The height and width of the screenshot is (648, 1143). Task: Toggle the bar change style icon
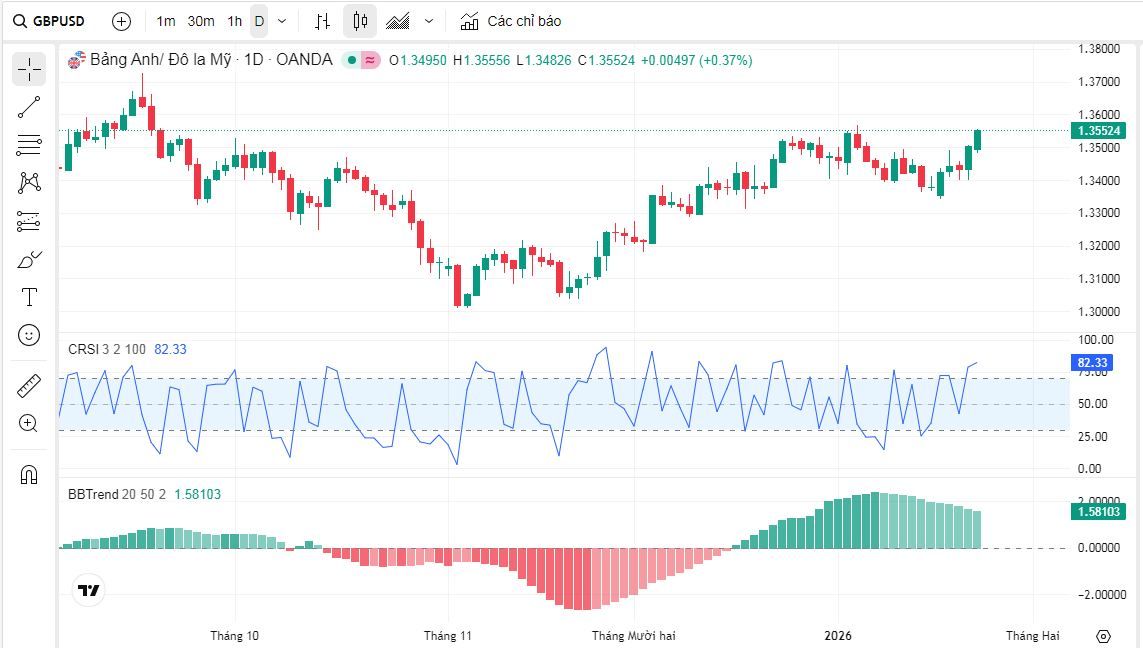[x=322, y=21]
